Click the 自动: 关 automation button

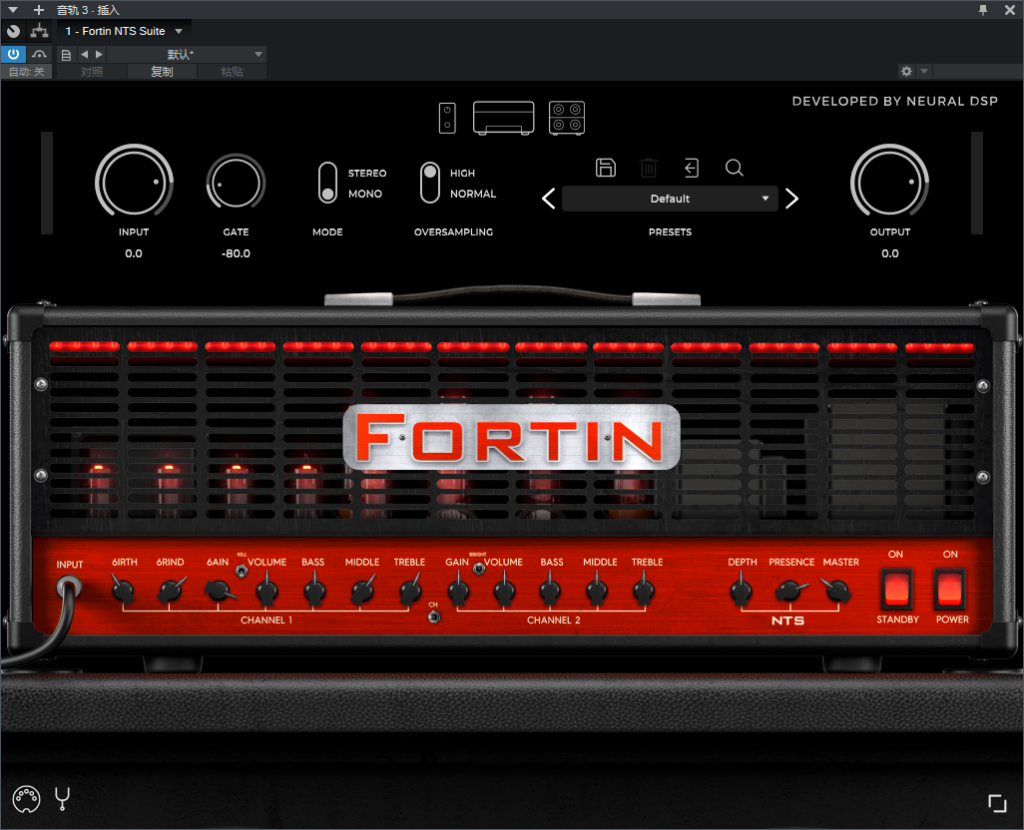tap(26, 72)
